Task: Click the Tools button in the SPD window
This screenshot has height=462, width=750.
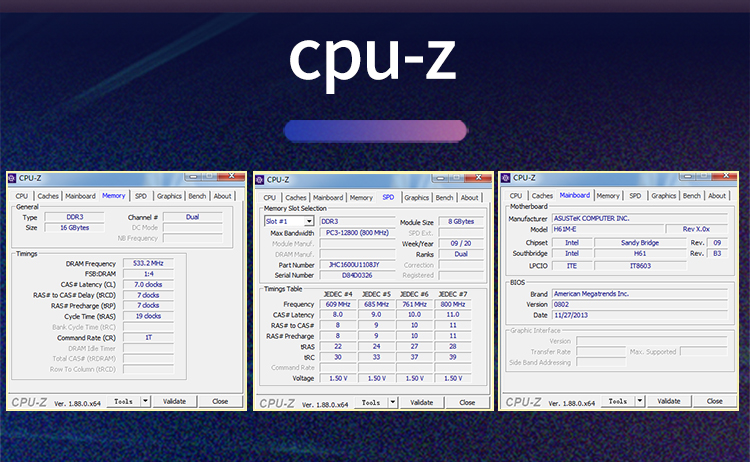Action: (x=371, y=403)
